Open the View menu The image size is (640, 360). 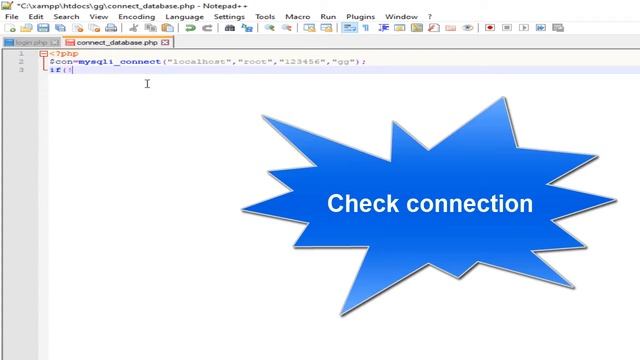tap(99, 17)
